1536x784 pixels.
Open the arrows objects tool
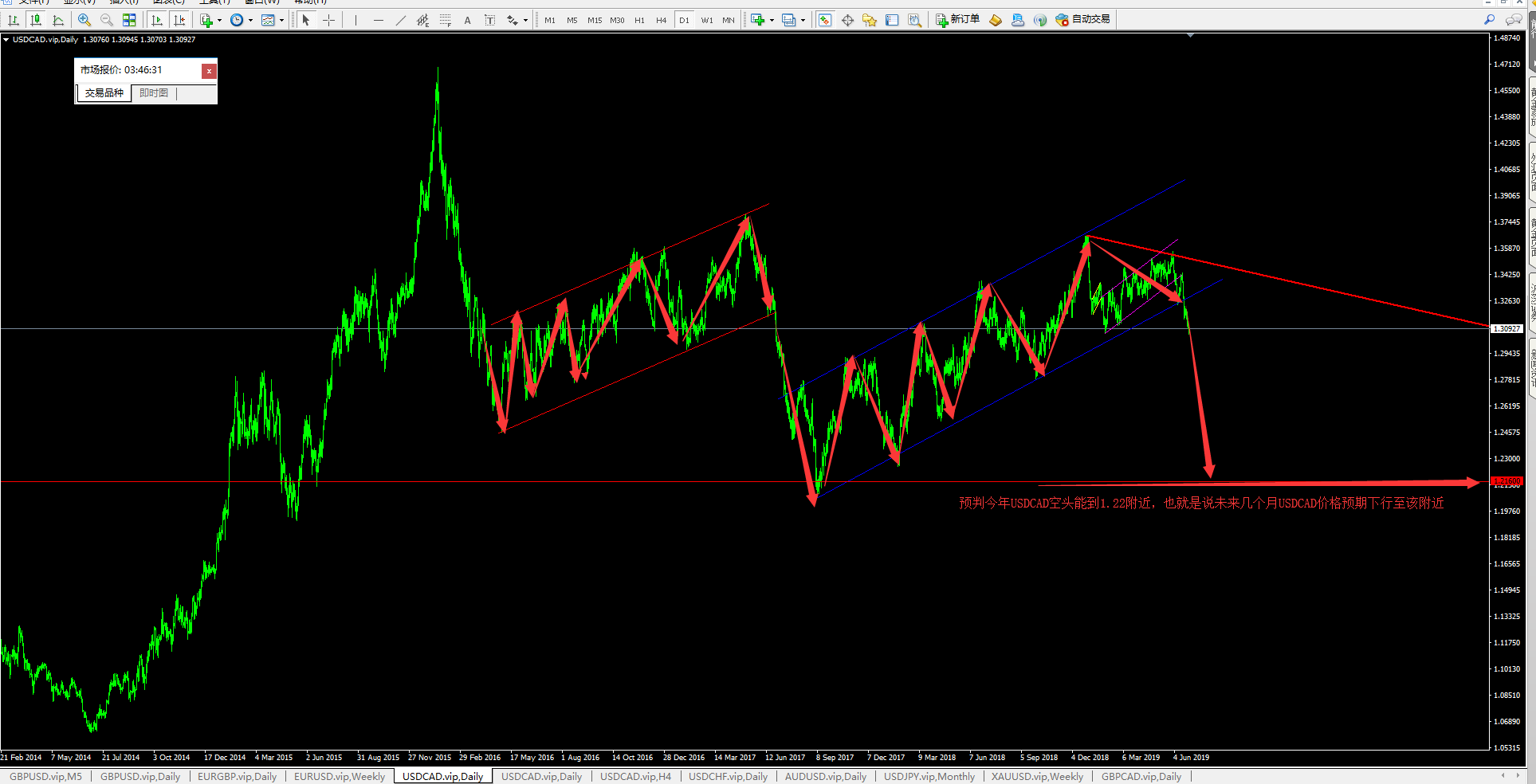[x=513, y=20]
